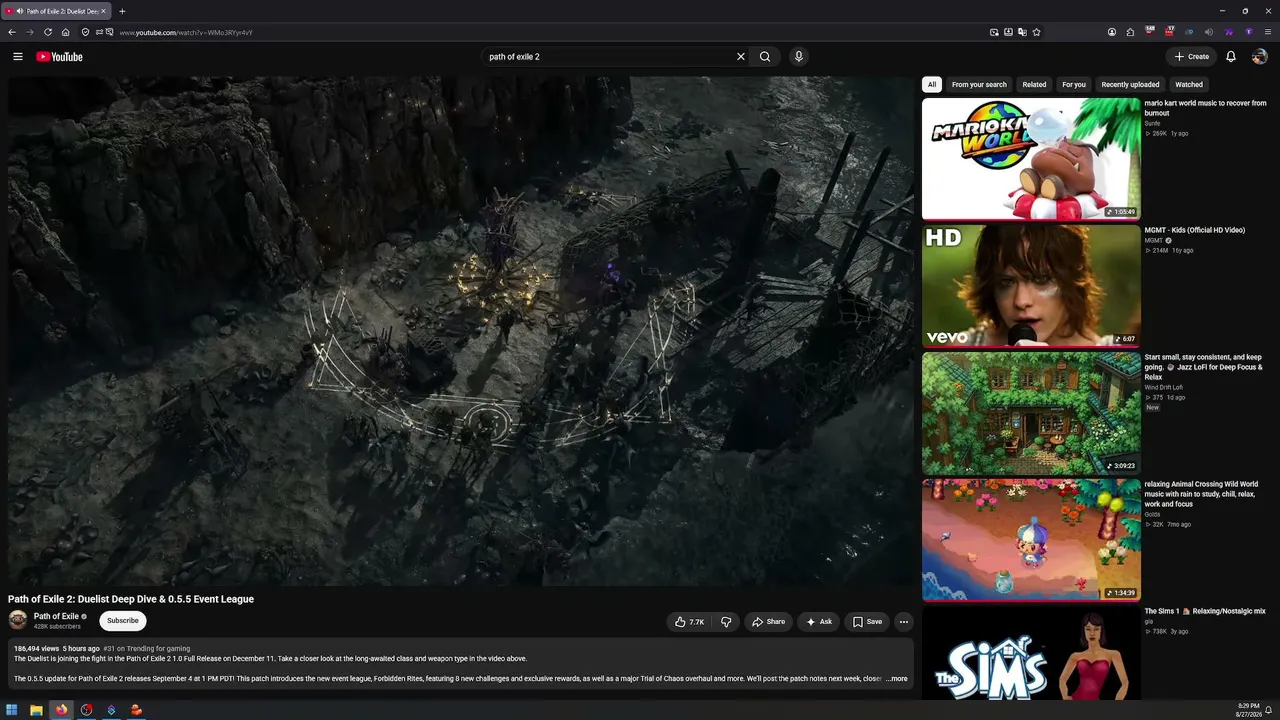
Task: Open the gray speaker extension icon
Action: [1209, 32]
